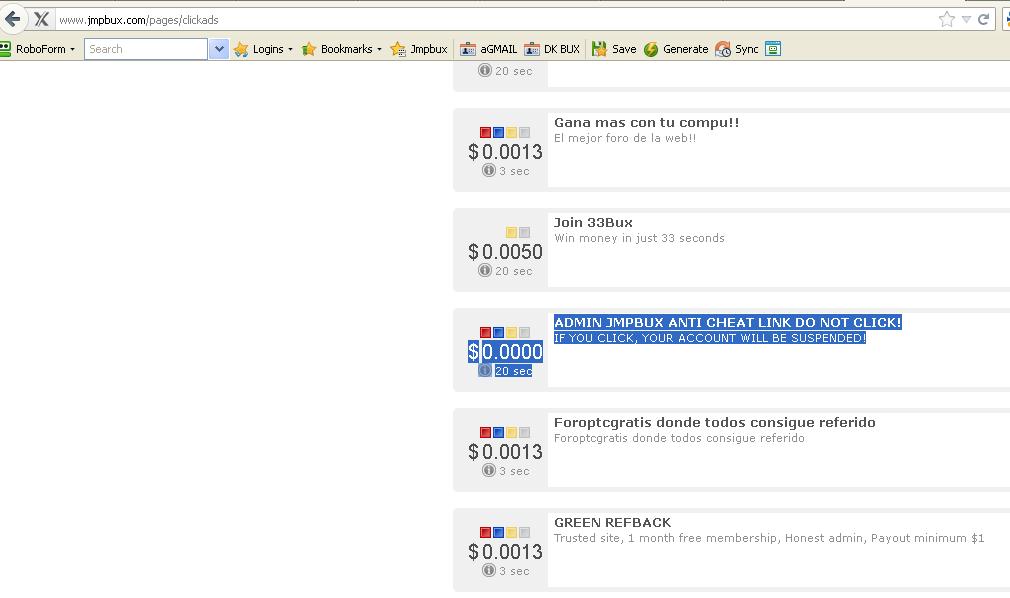The image size is (1010, 598).
Task: Click the $0.0013 value in Gana mas card
Action: [x=506, y=151]
